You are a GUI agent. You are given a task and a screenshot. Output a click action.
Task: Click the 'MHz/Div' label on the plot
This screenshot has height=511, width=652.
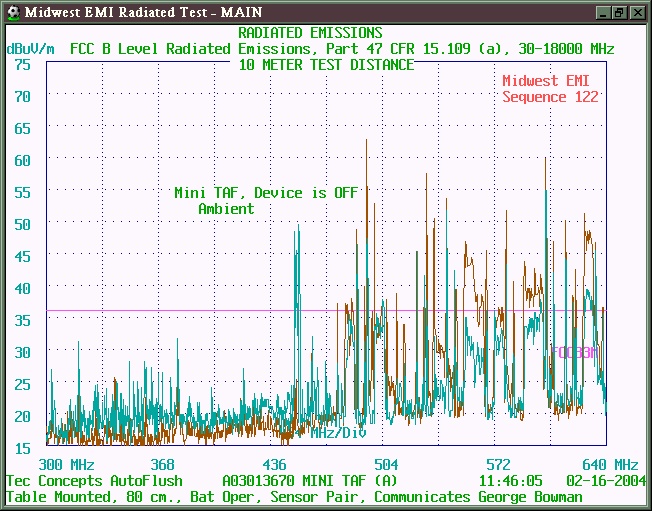click(x=336, y=433)
